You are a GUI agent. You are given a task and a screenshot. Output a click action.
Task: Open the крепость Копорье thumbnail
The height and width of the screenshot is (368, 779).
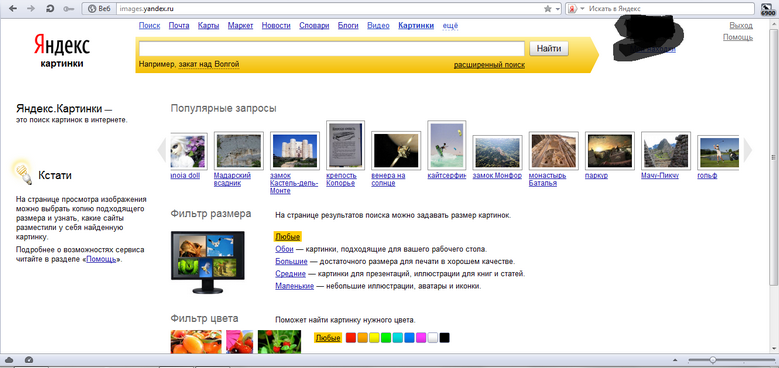tap(345, 145)
